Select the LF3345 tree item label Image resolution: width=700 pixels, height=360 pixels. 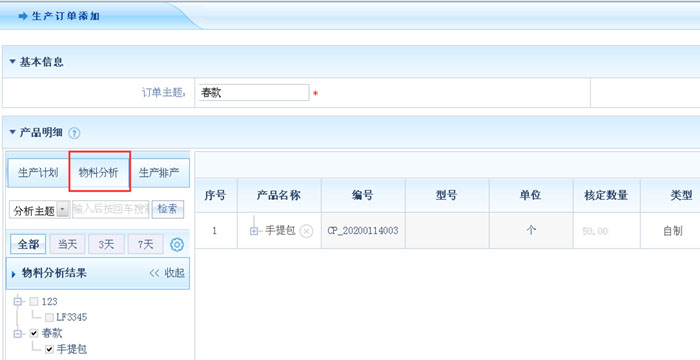(x=71, y=318)
